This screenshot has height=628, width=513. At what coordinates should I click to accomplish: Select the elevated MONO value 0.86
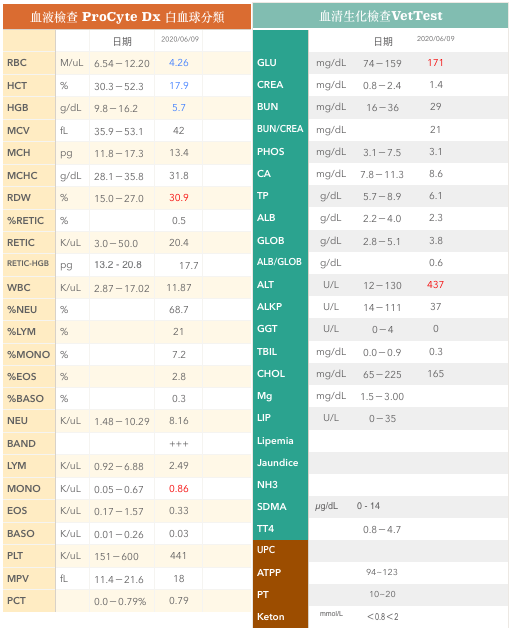click(179, 489)
